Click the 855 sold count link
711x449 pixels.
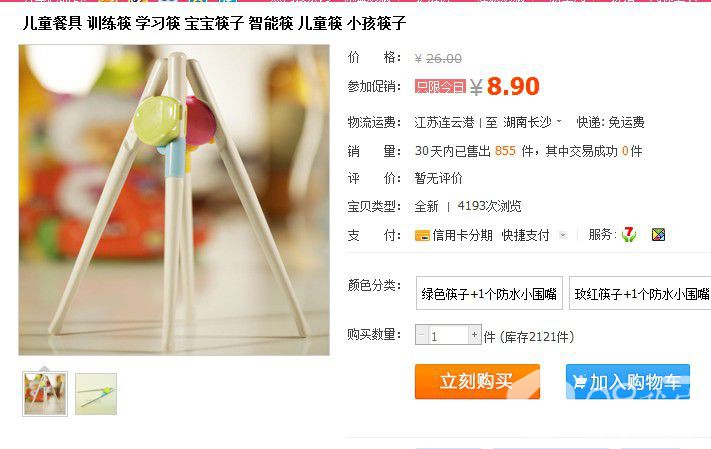coord(505,151)
